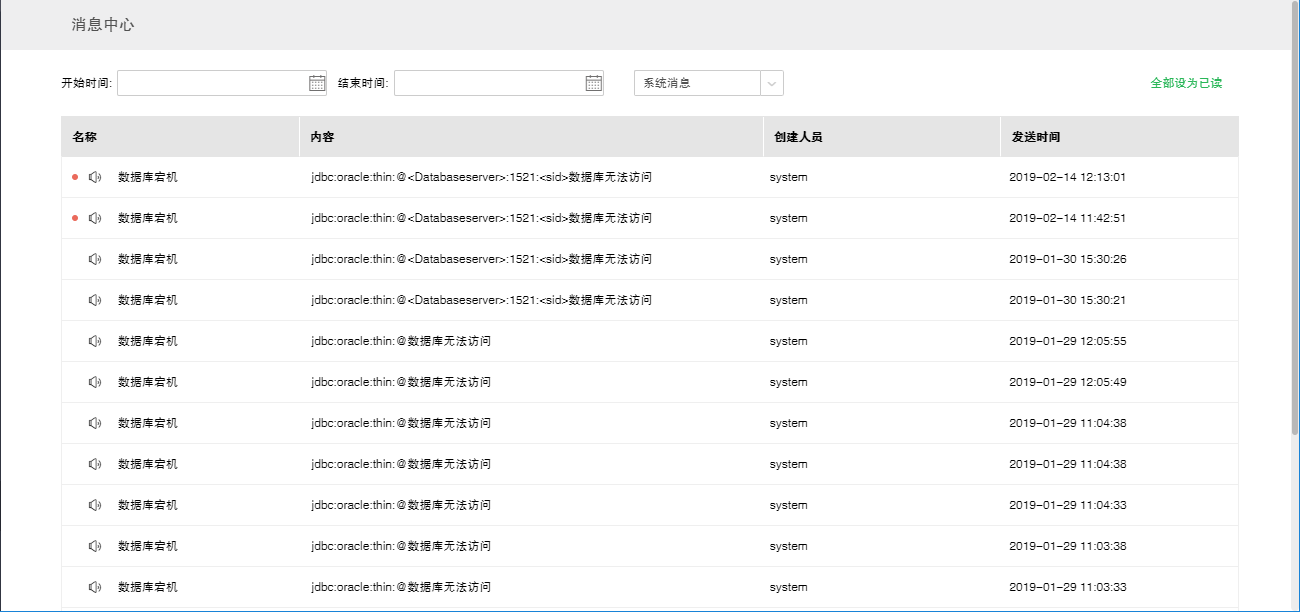Click inside the 开始时间 input field

tap(210, 83)
